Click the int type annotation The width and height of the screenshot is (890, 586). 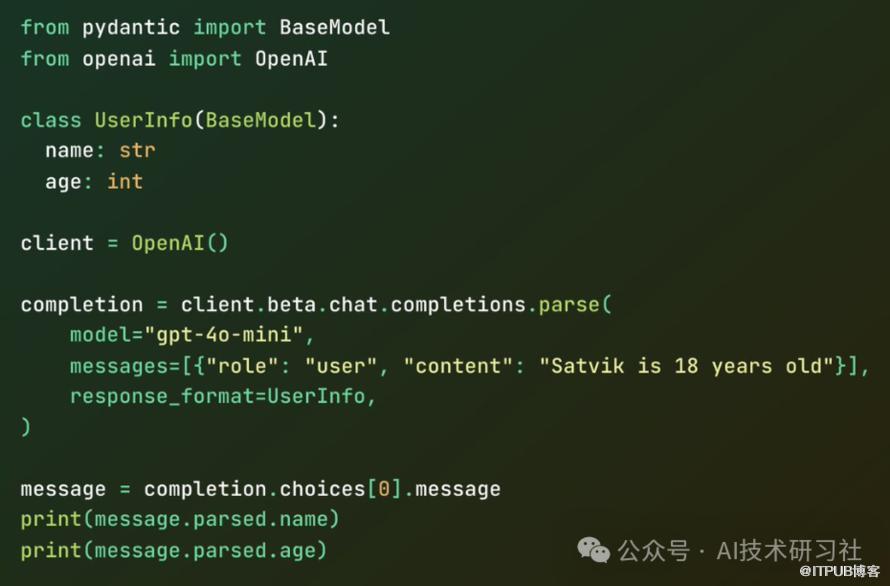pyautogui.click(x=125, y=181)
